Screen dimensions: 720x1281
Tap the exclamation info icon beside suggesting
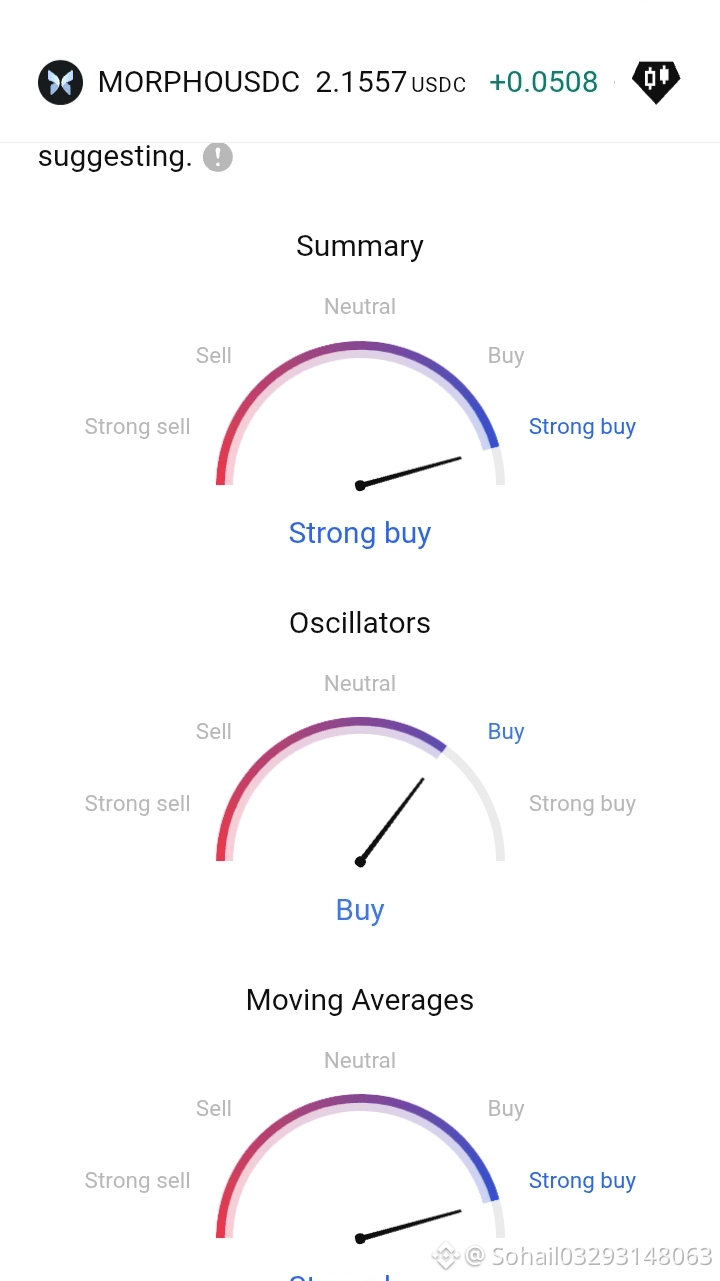(218, 157)
